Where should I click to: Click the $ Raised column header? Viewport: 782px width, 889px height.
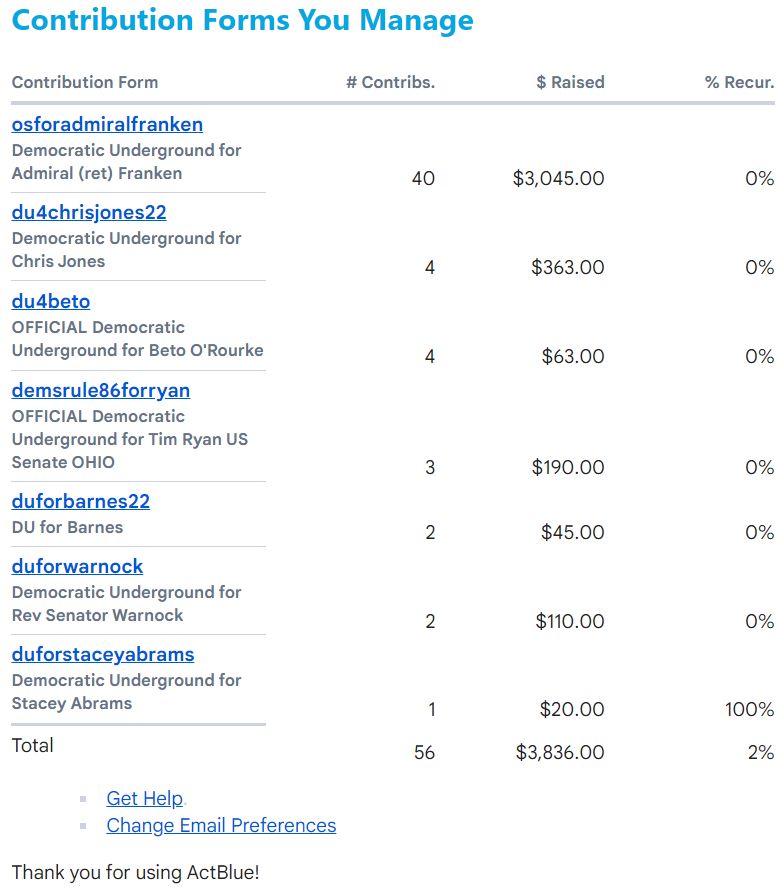[570, 82]
